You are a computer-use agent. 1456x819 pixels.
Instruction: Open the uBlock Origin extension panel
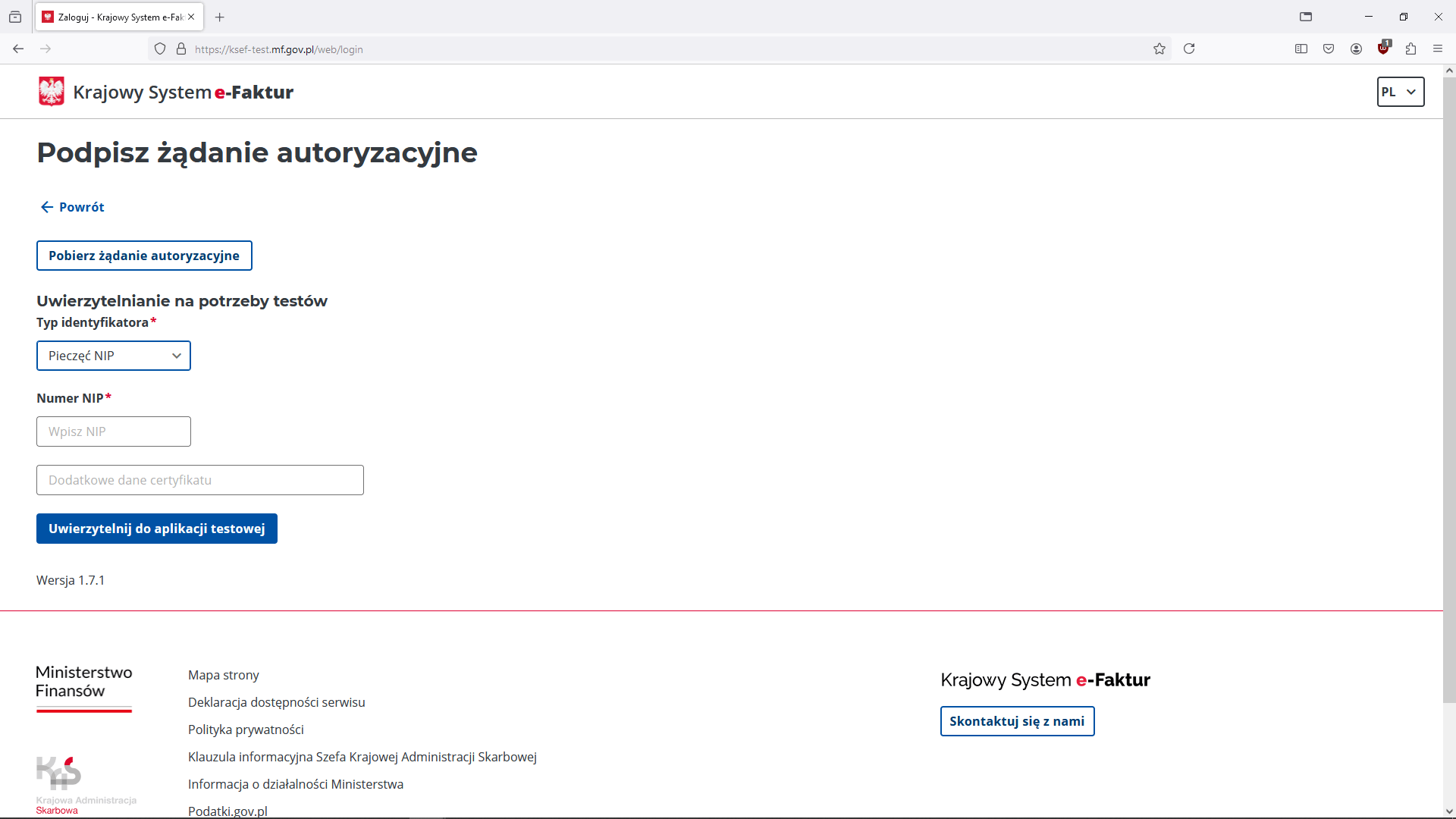pos(1383,49)
